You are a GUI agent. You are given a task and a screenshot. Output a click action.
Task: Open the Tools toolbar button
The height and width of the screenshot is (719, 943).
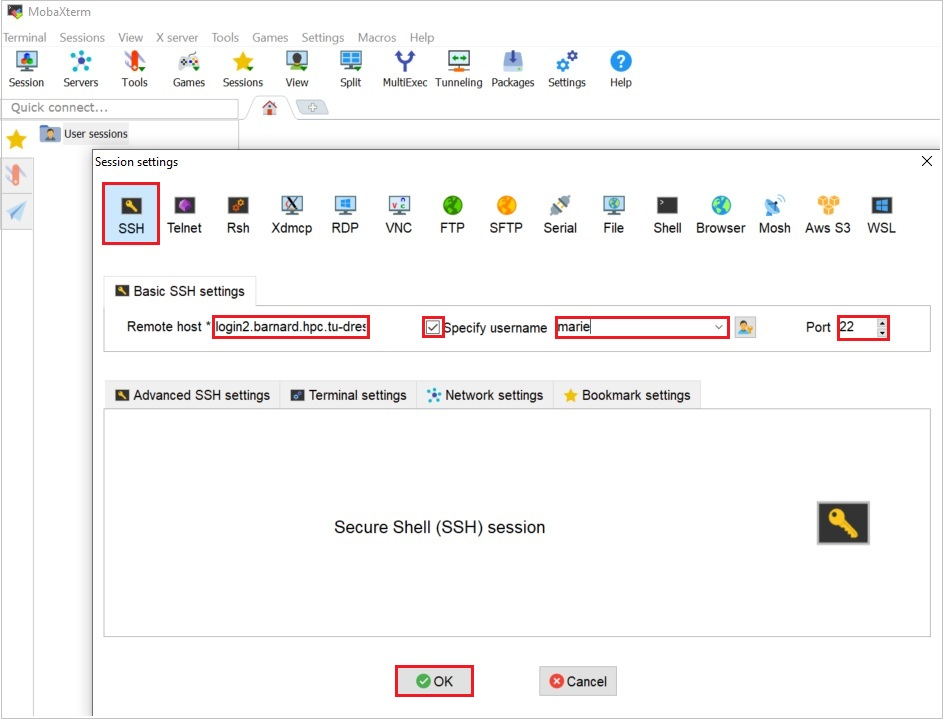pyautogui.click(x=135, y=70)
